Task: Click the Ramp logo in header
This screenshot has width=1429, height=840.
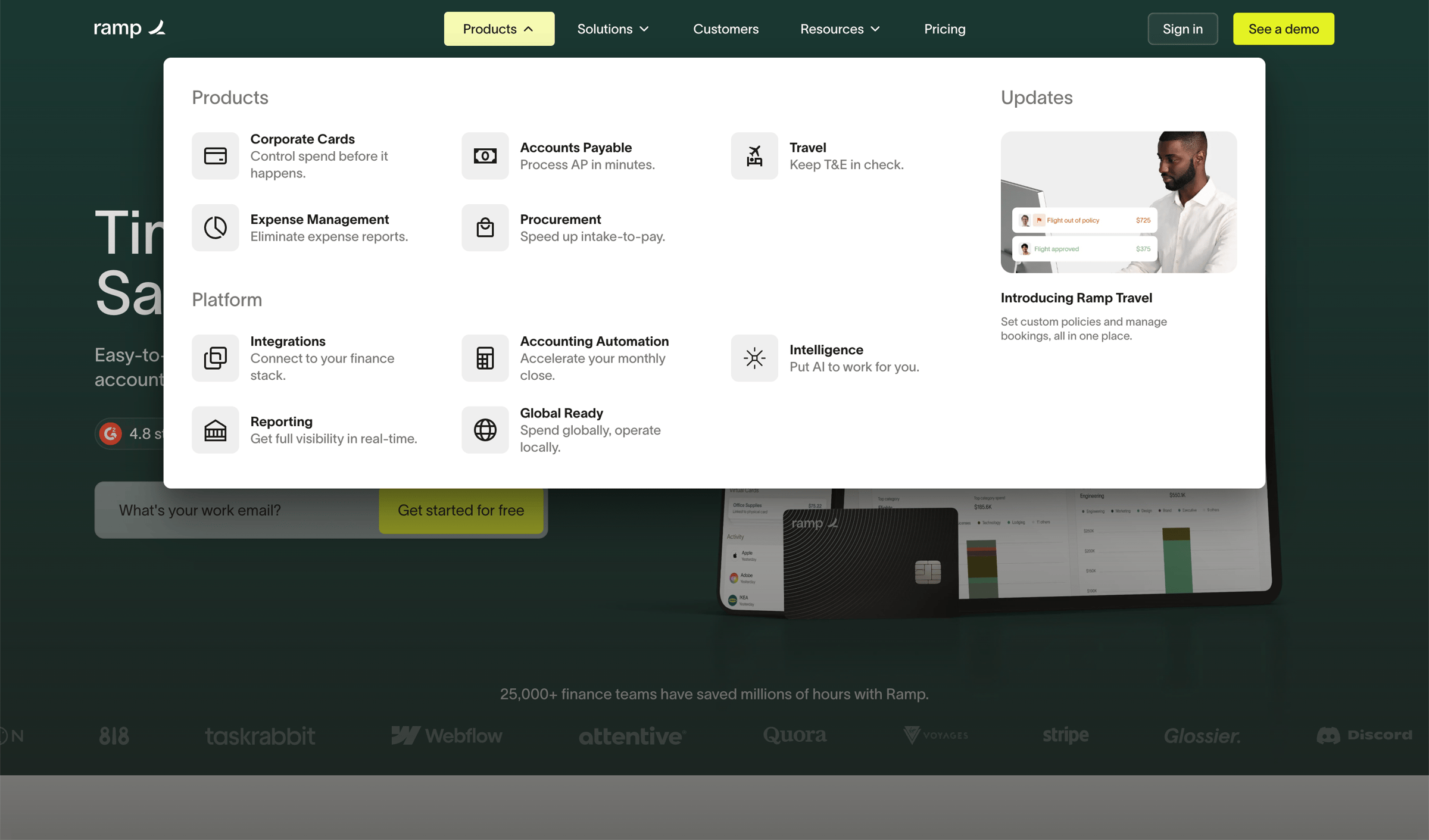Action: (x=129, y=28)
